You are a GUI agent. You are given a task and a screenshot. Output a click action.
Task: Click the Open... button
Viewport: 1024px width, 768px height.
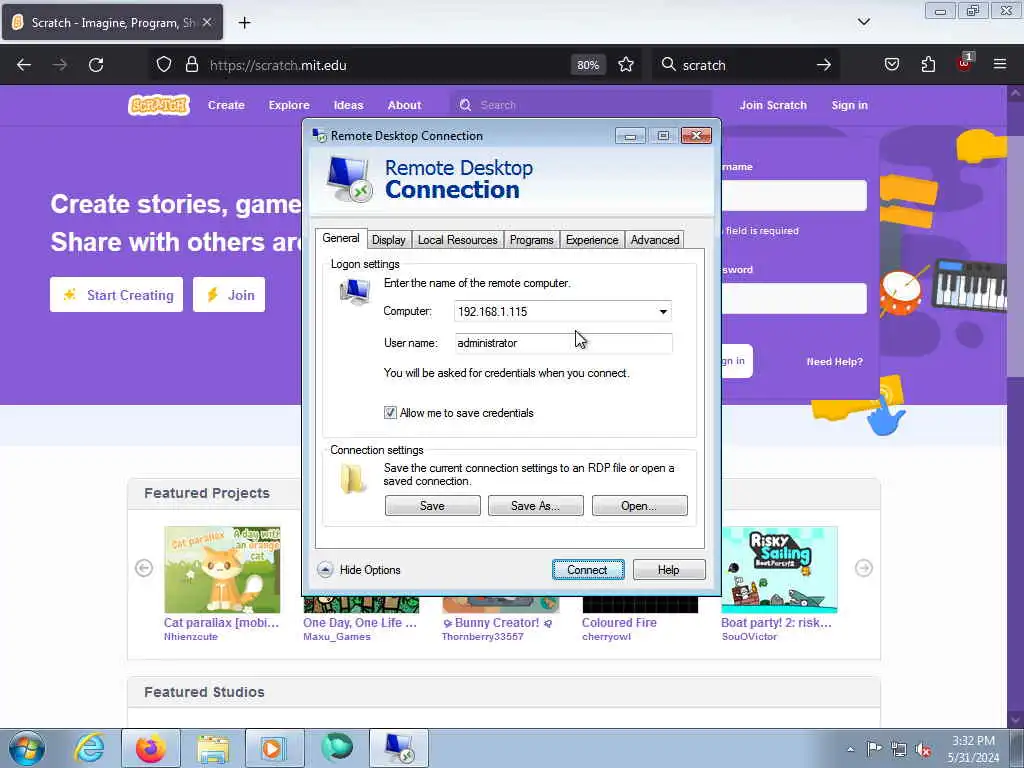[639, 505]
